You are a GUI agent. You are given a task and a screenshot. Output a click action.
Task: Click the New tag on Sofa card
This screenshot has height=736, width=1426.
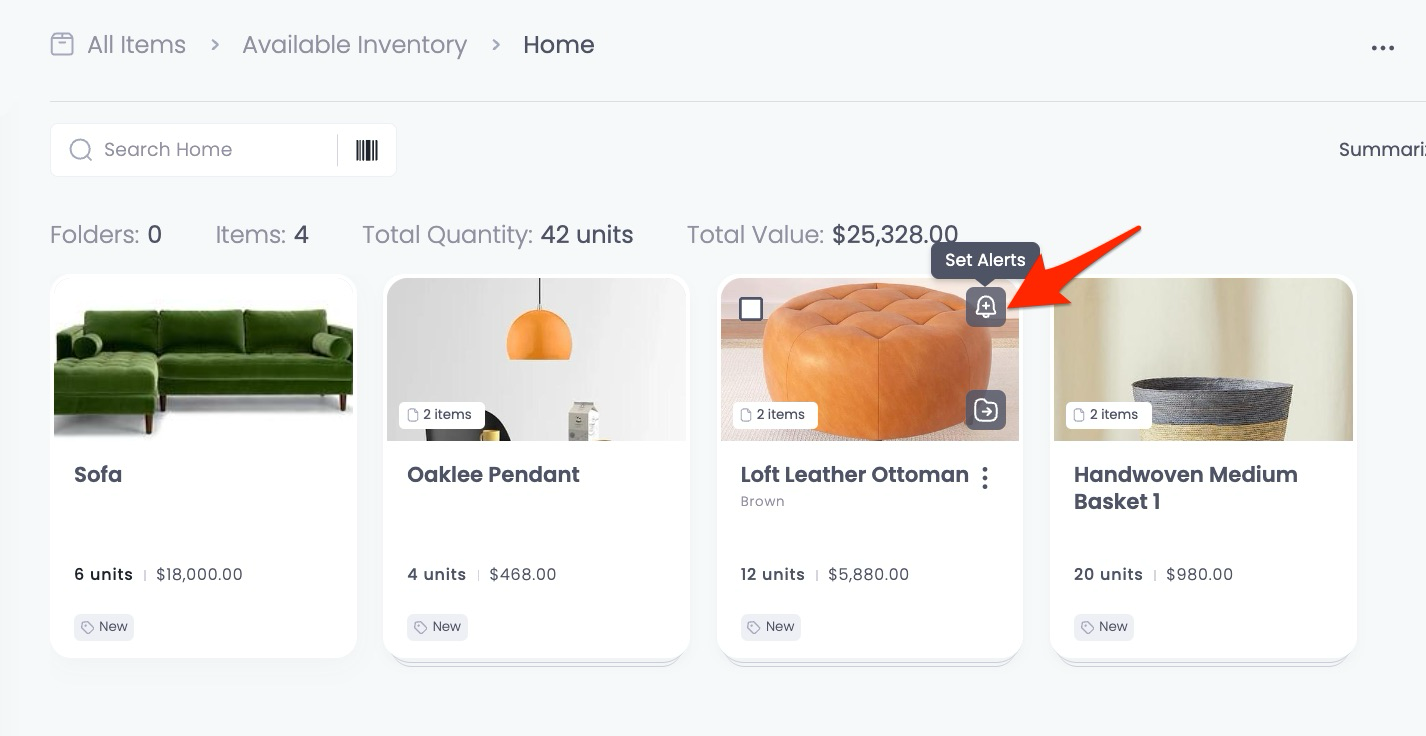[x=104, y=627]
